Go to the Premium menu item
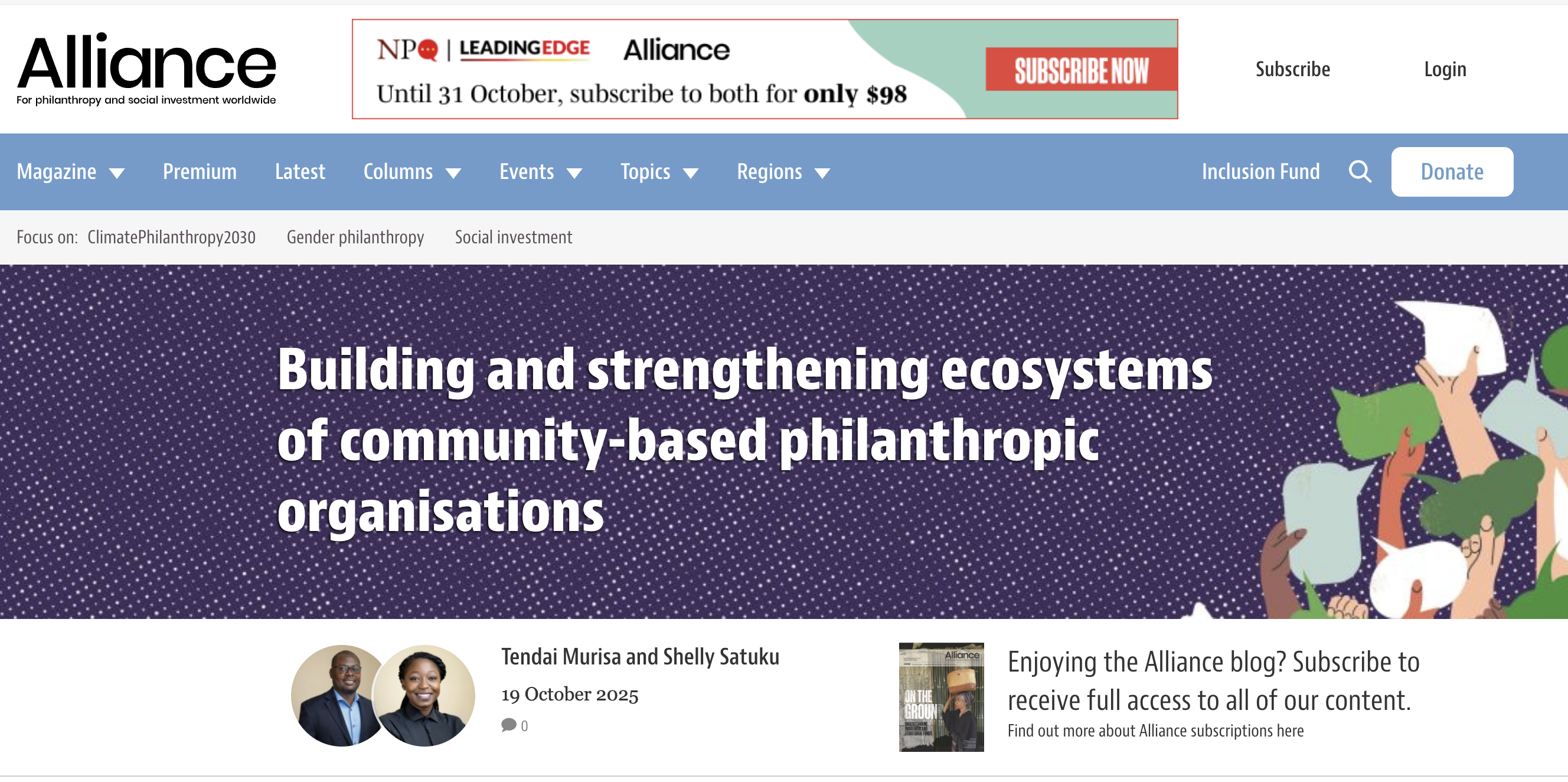Image resolution: width=1568 pixels, height=782 pixels. [x=200, y=172]
